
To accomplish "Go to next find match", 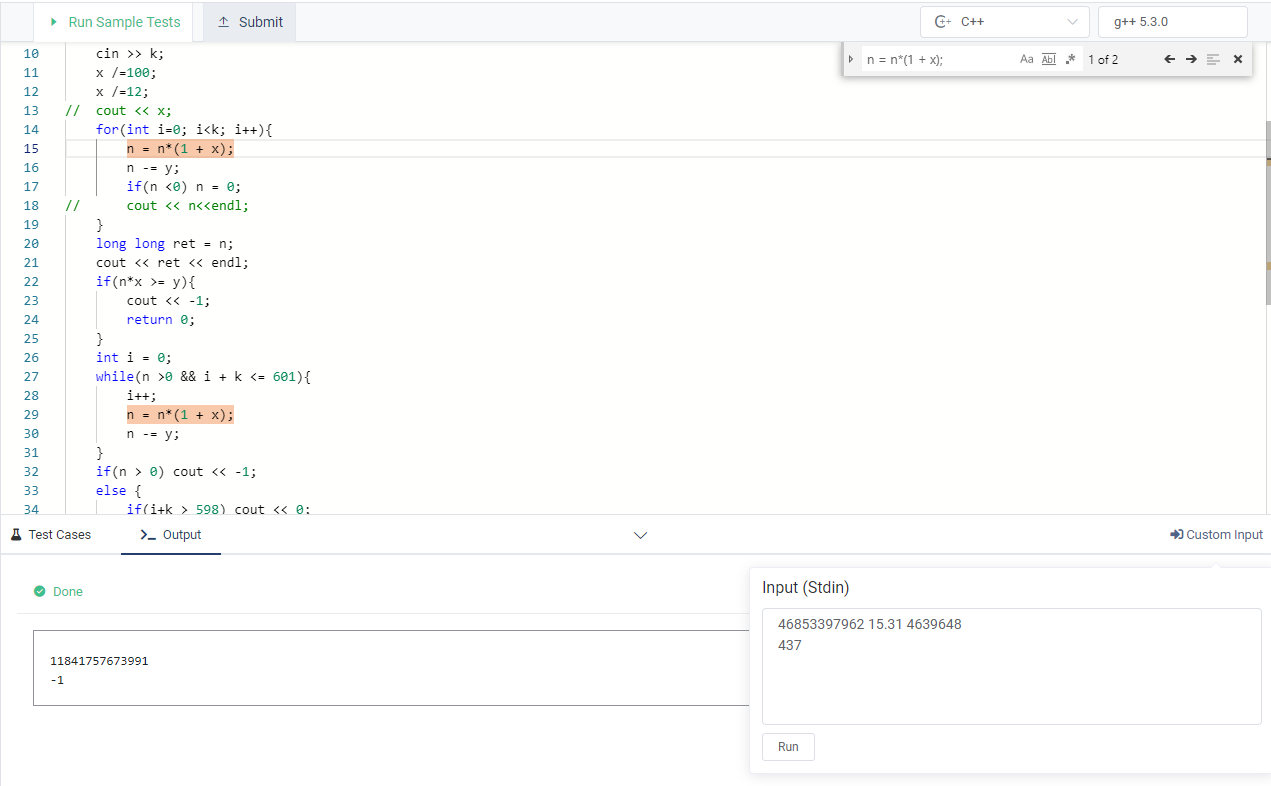I will coord(1191,59).
